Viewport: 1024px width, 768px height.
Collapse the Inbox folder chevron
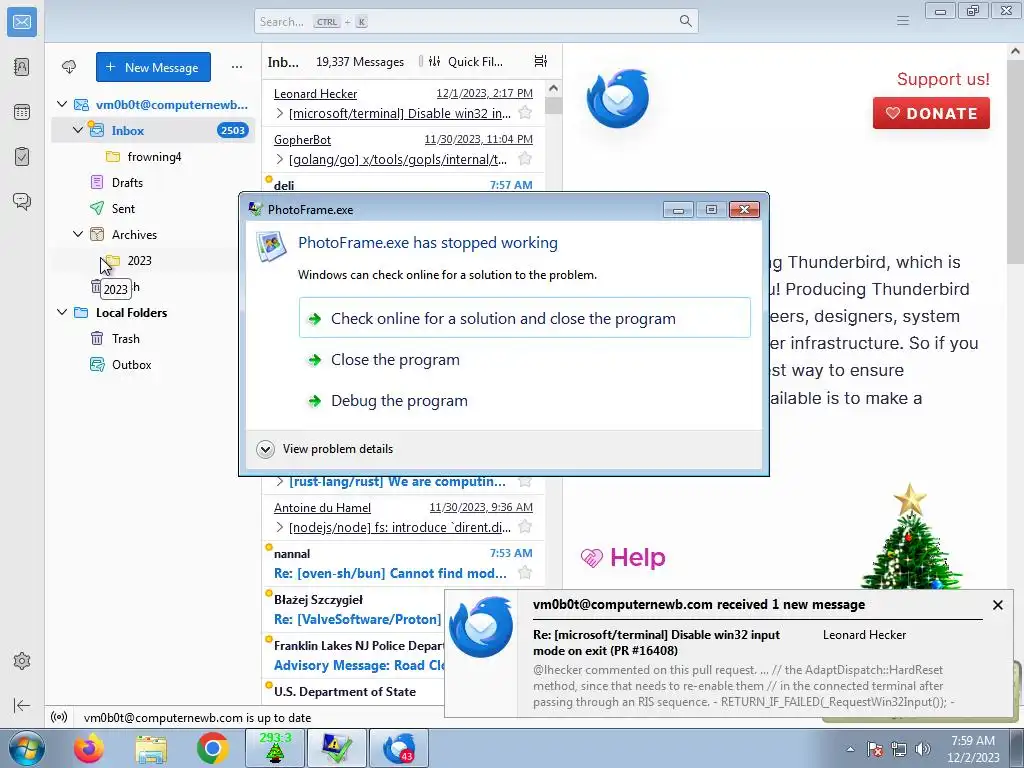point(78,130)
